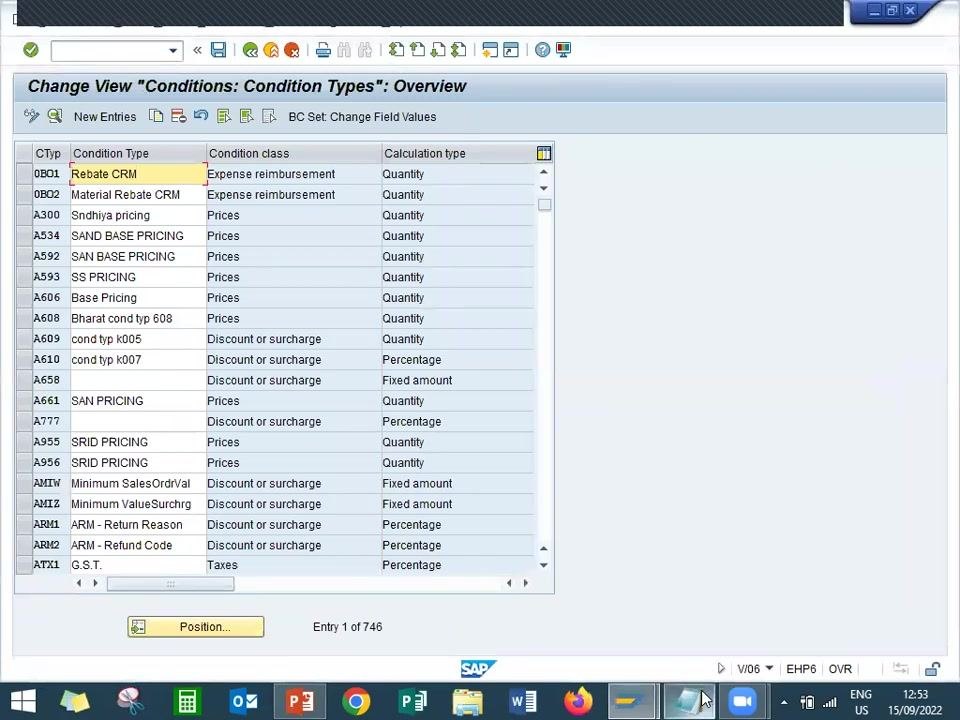Select row A300 using its row selector
Image resolution: width=960 pixels, height=720 pixels.
click(x=24, y=215)
